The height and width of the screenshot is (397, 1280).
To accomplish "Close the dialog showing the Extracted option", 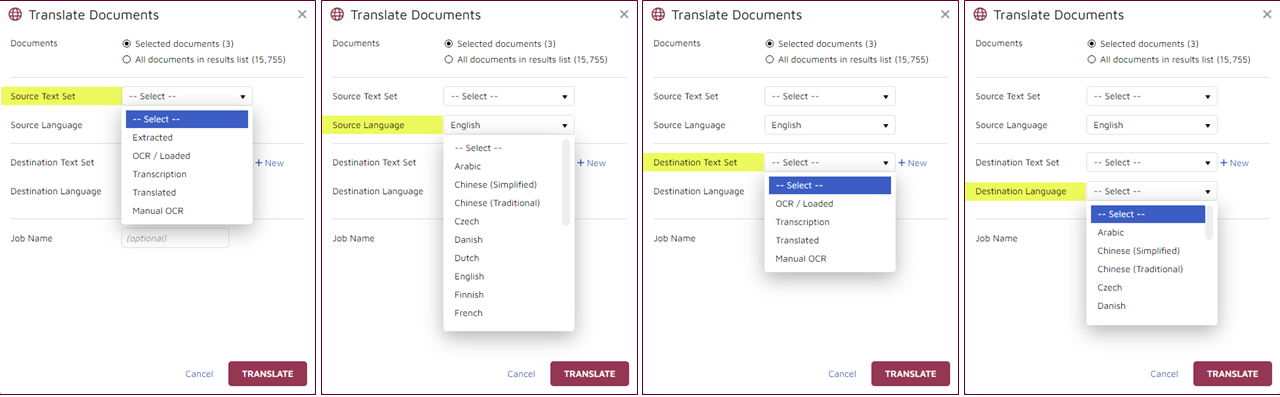I will click(x=302, y=15).
